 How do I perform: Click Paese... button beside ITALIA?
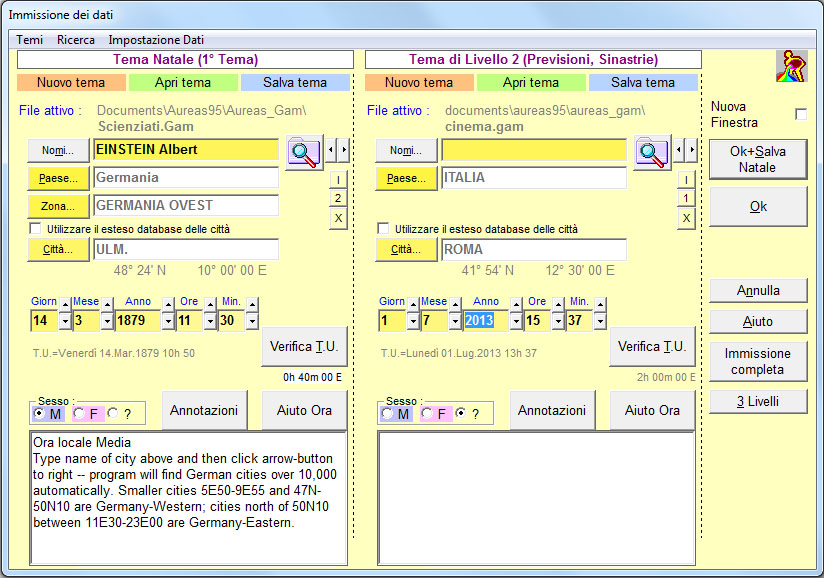point(406,178)
